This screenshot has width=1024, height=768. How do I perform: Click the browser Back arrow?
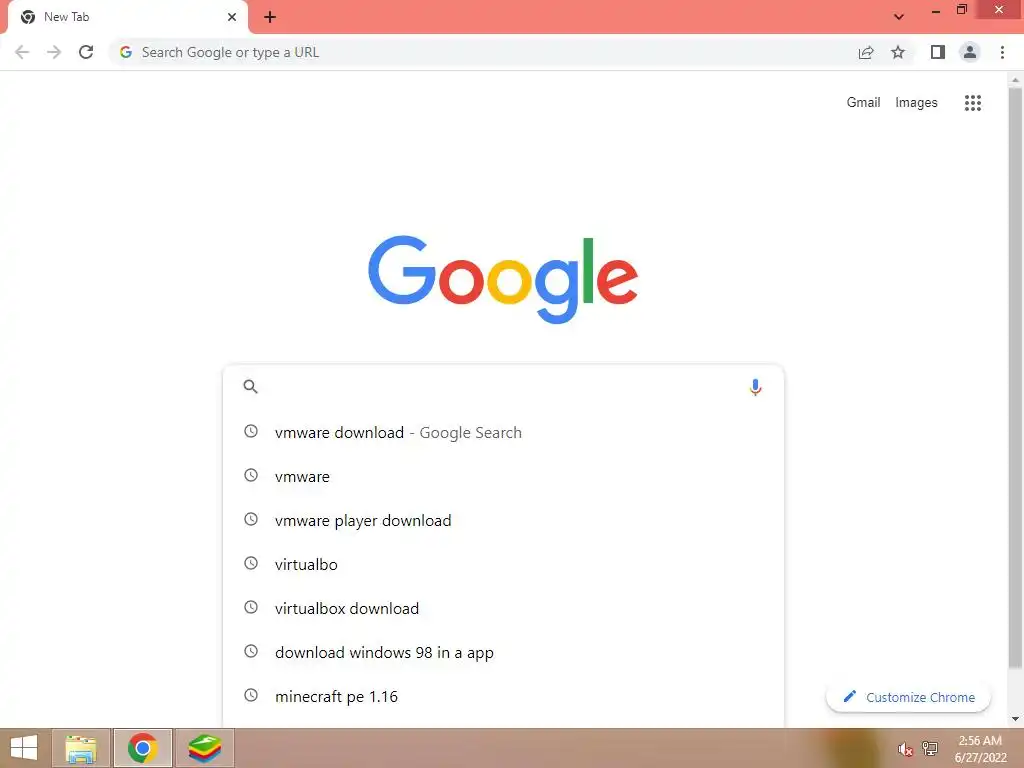[22, 52]
